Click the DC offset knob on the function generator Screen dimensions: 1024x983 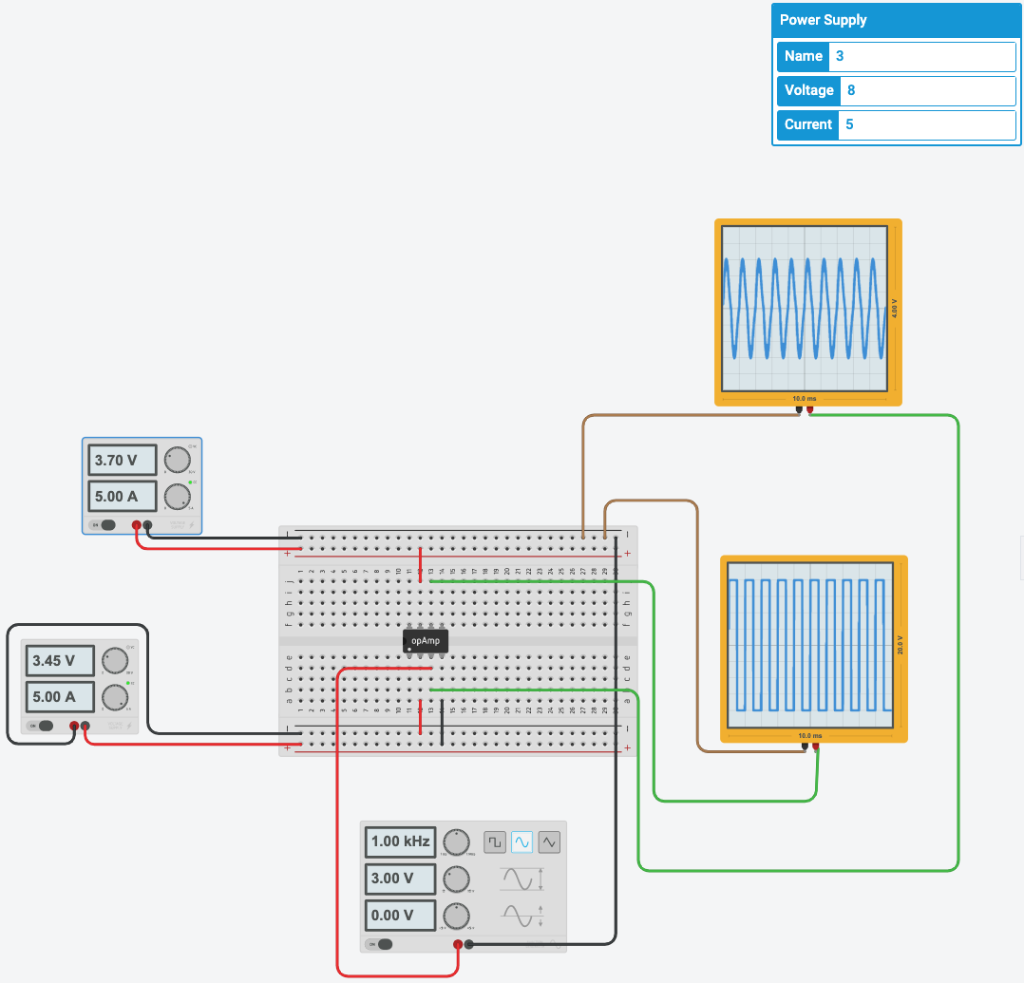(x=457, y=915)
